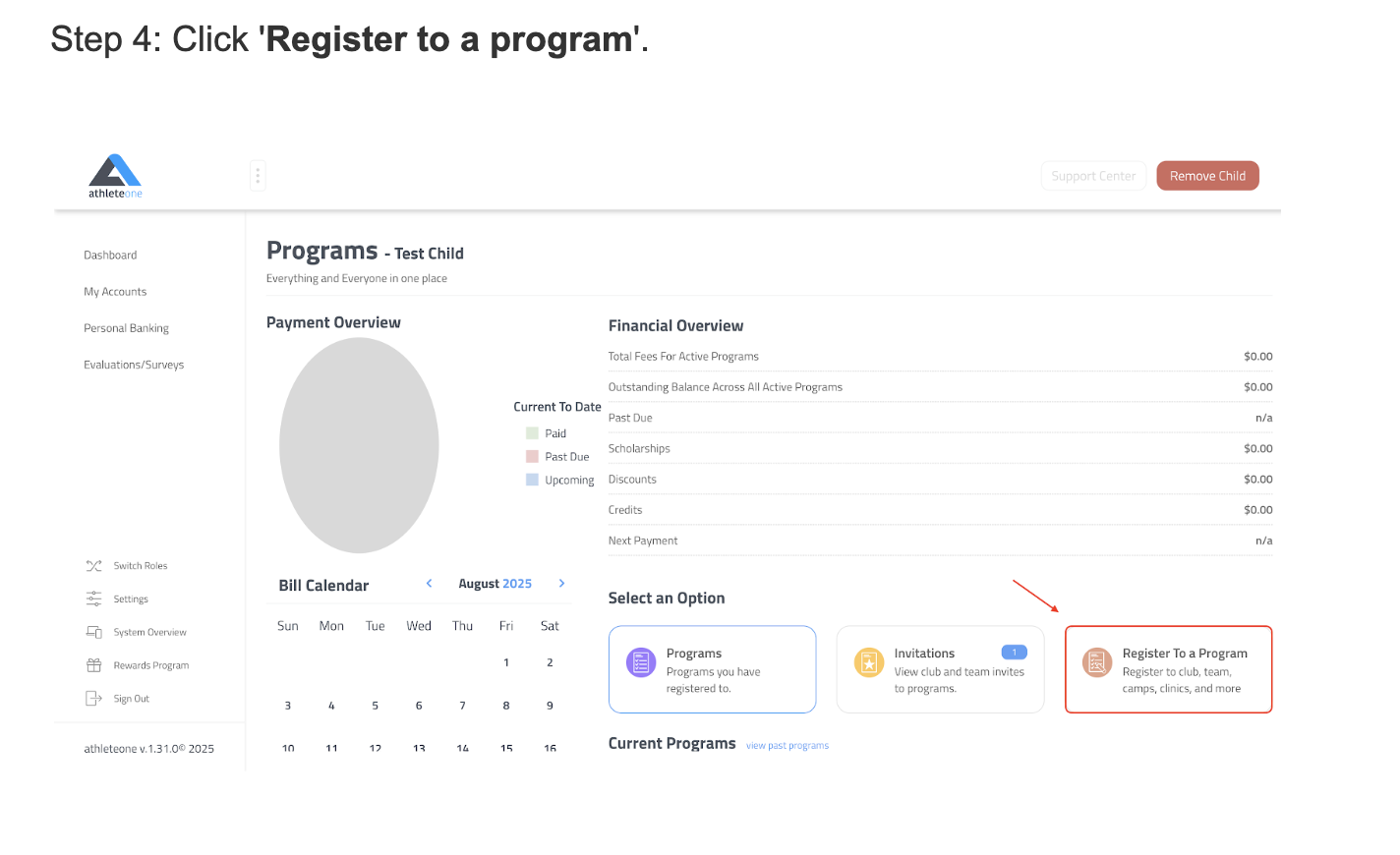Go to next month in Bill Calendar

pyautogui.click(x=561, y=584)
